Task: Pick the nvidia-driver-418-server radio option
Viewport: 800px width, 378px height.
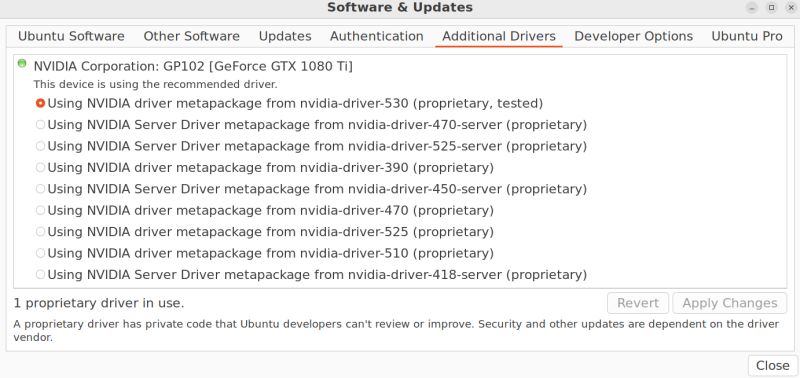Action: (40, 275)
